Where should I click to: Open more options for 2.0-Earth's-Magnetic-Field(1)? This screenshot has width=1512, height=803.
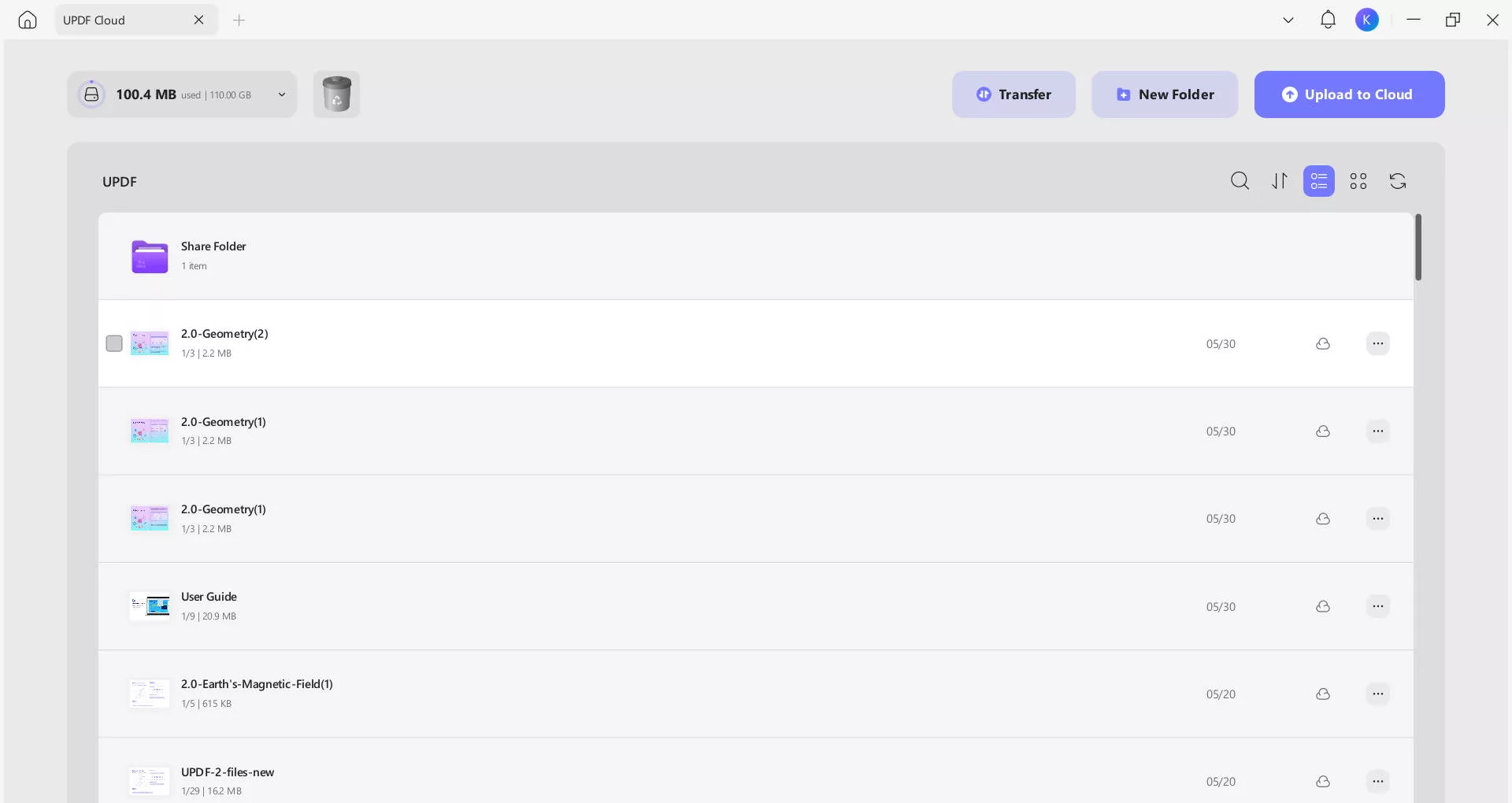(1377, 694)
